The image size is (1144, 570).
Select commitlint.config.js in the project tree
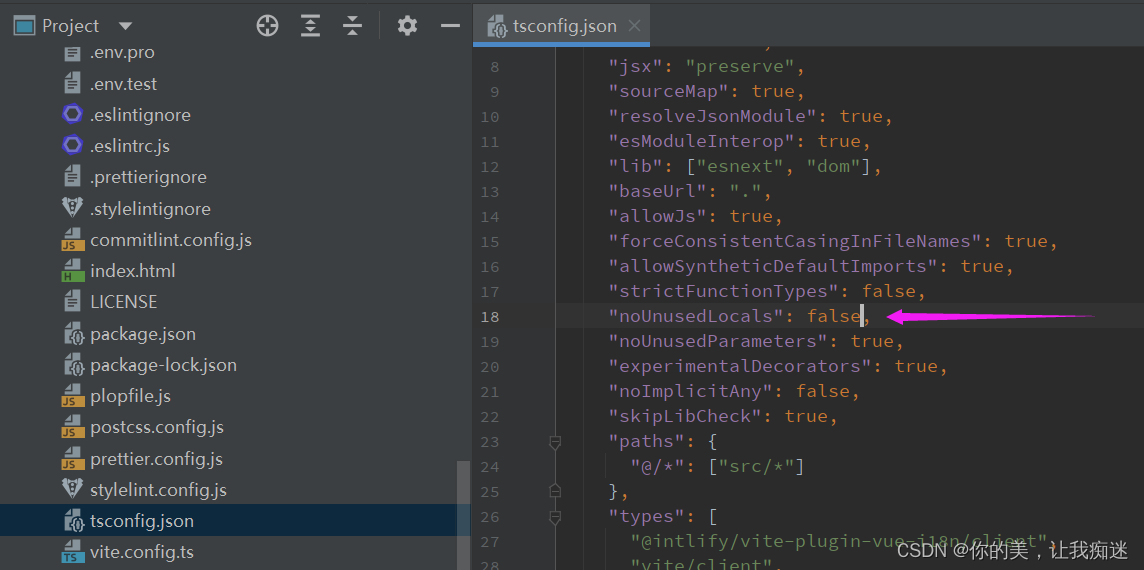pos(171,239)
